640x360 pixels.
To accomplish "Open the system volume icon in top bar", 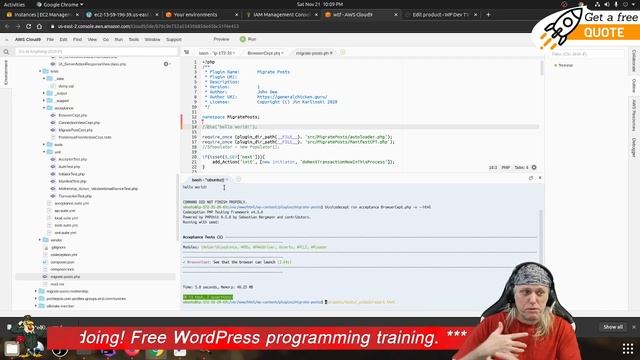I will coord(607,4).
